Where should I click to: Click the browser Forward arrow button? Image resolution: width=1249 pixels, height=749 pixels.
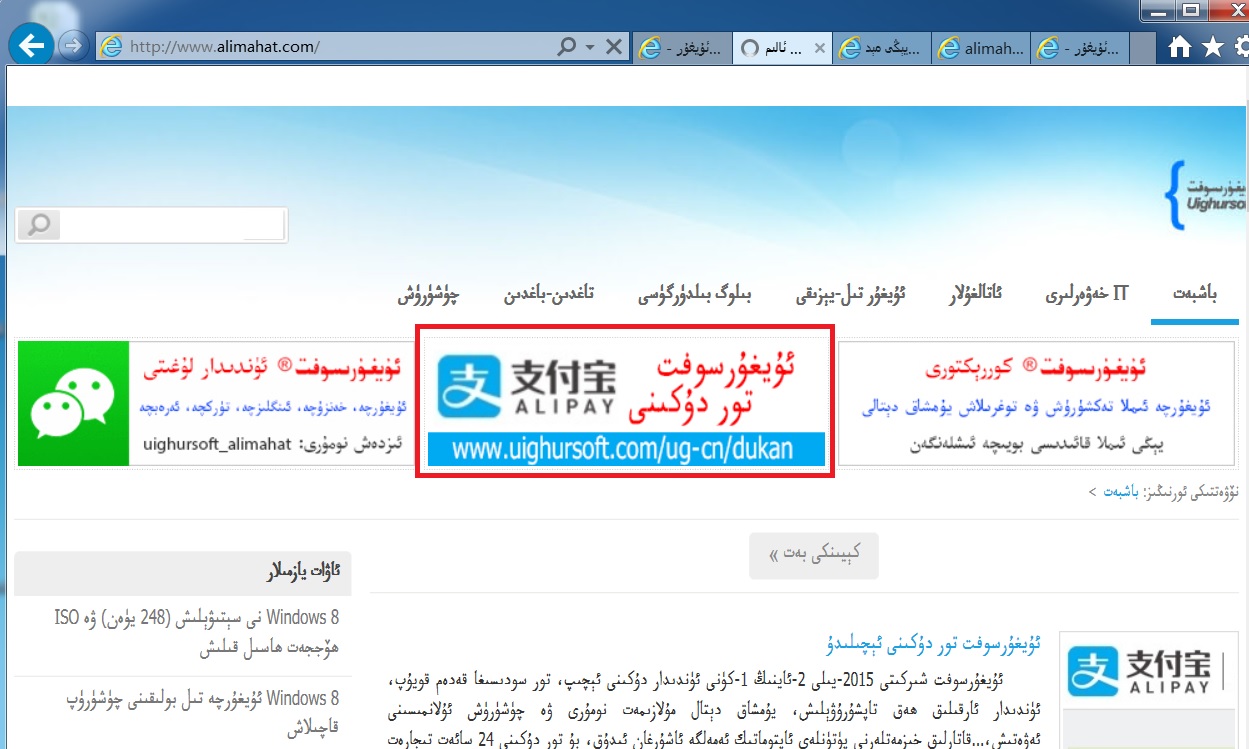pyautogui.click(x=72, y=46)
